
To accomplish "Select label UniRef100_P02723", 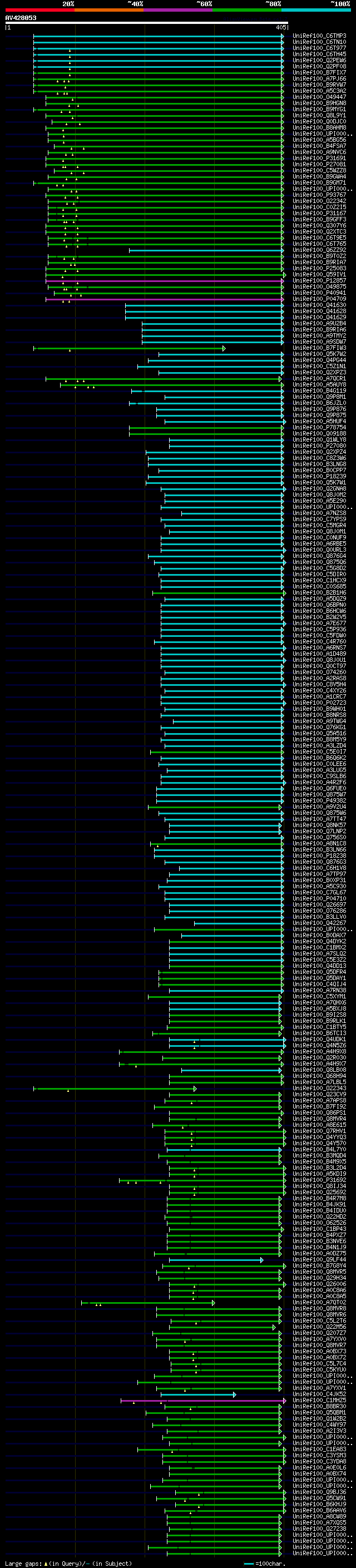I will tap(319, 703).
